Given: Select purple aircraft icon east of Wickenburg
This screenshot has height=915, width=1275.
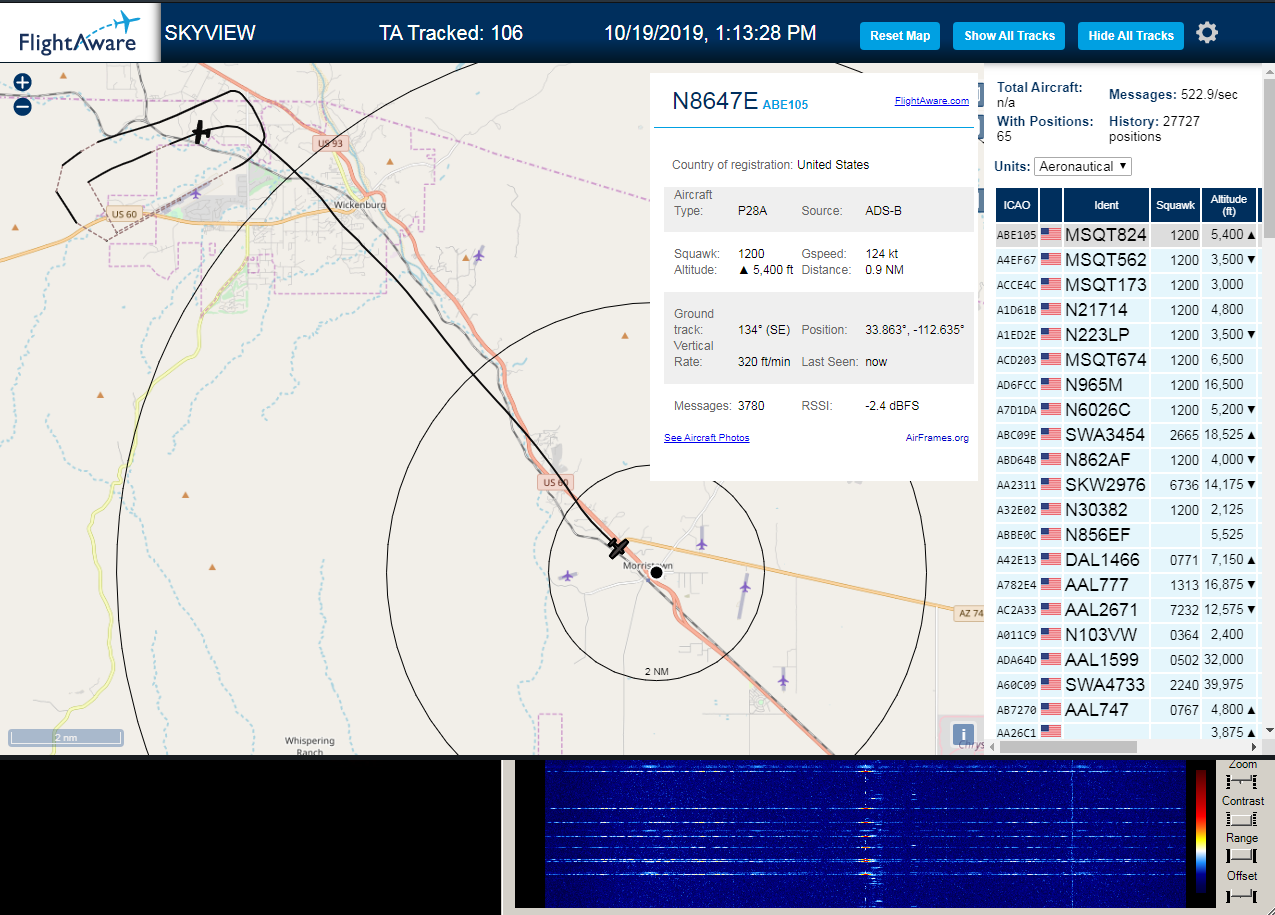Looking at the screenshot, I should click(479, 255).
